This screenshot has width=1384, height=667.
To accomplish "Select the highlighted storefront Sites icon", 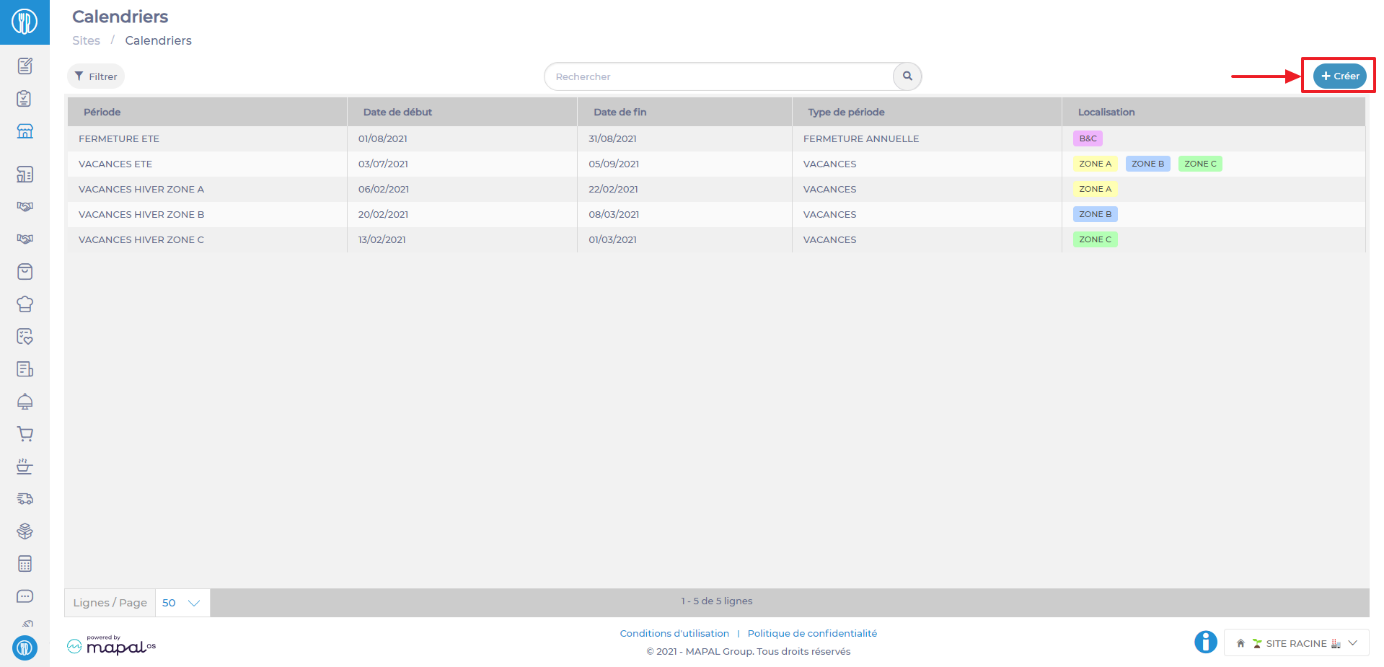I will click(x=25, y=131).
